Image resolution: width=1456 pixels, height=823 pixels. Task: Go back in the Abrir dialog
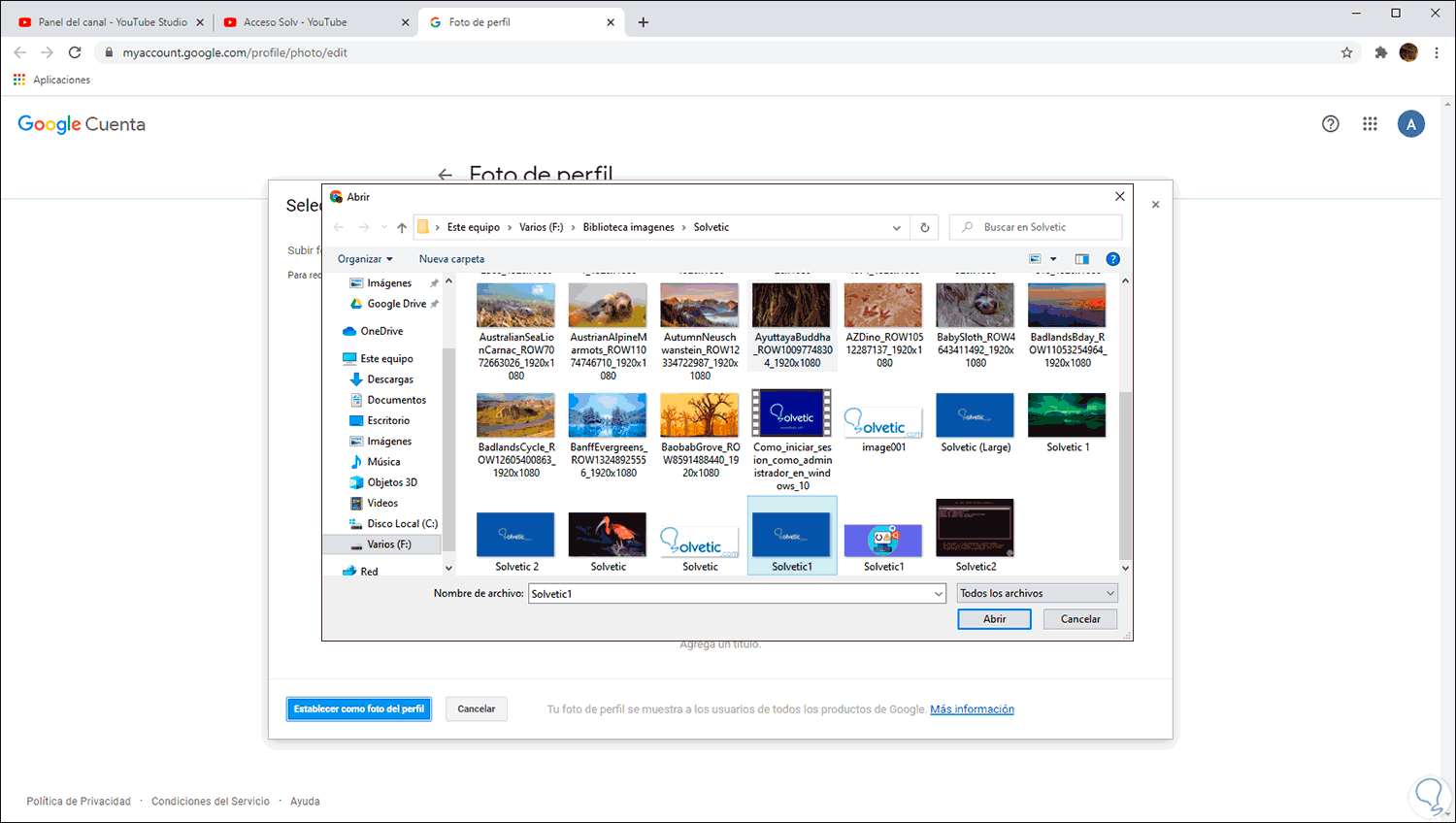click(x=339, y=227)
